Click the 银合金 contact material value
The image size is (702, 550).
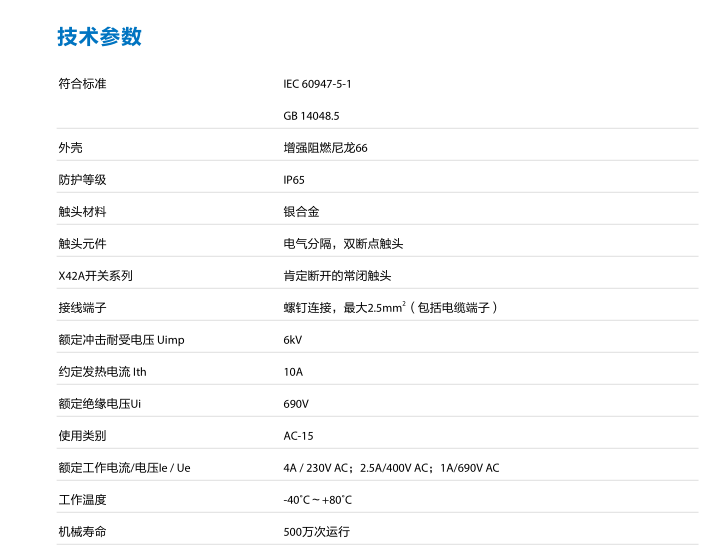tap(301, 212)
